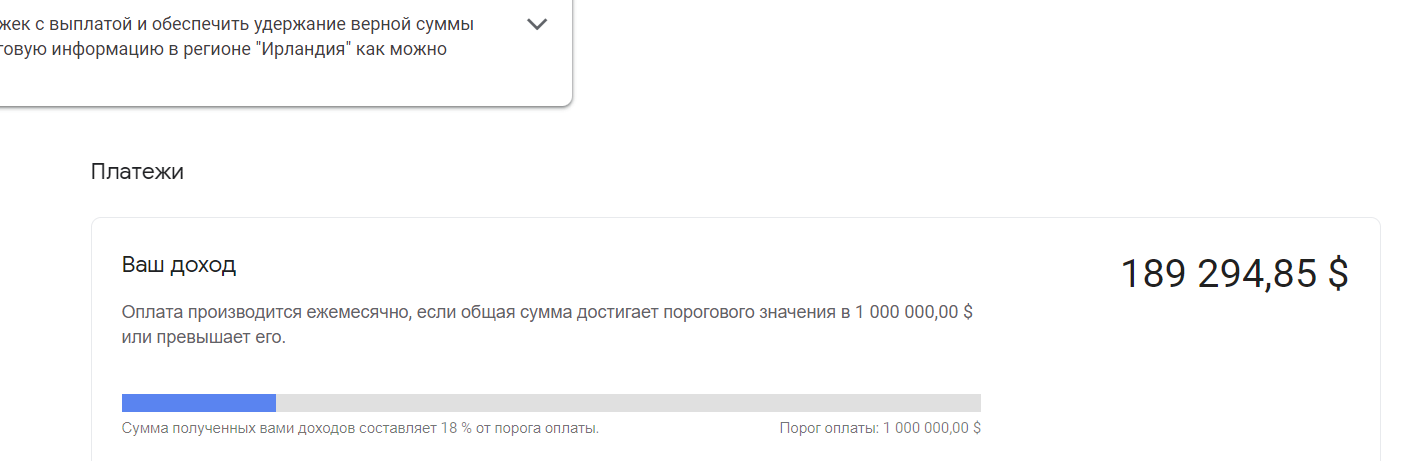
Task: Click the income amount 189 294,85 $
Action: pos(1234,274)
